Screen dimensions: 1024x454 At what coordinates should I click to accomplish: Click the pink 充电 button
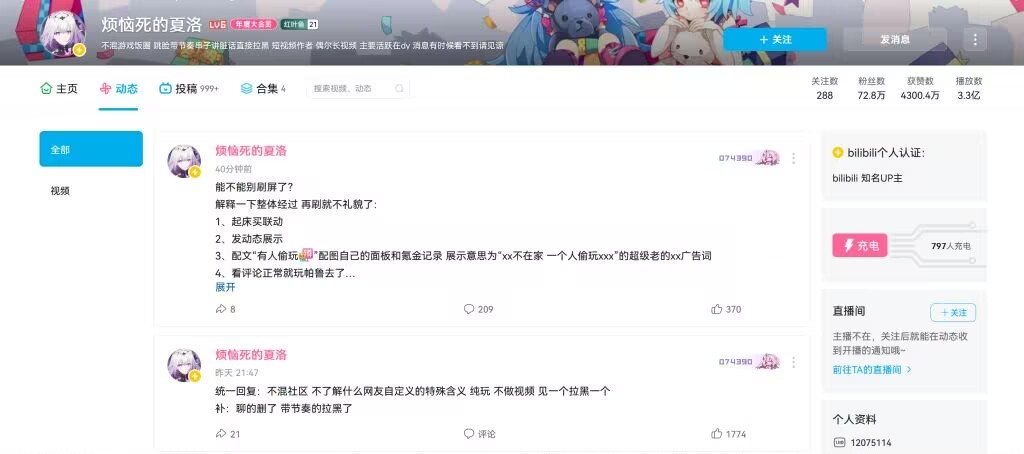point(859,246)
